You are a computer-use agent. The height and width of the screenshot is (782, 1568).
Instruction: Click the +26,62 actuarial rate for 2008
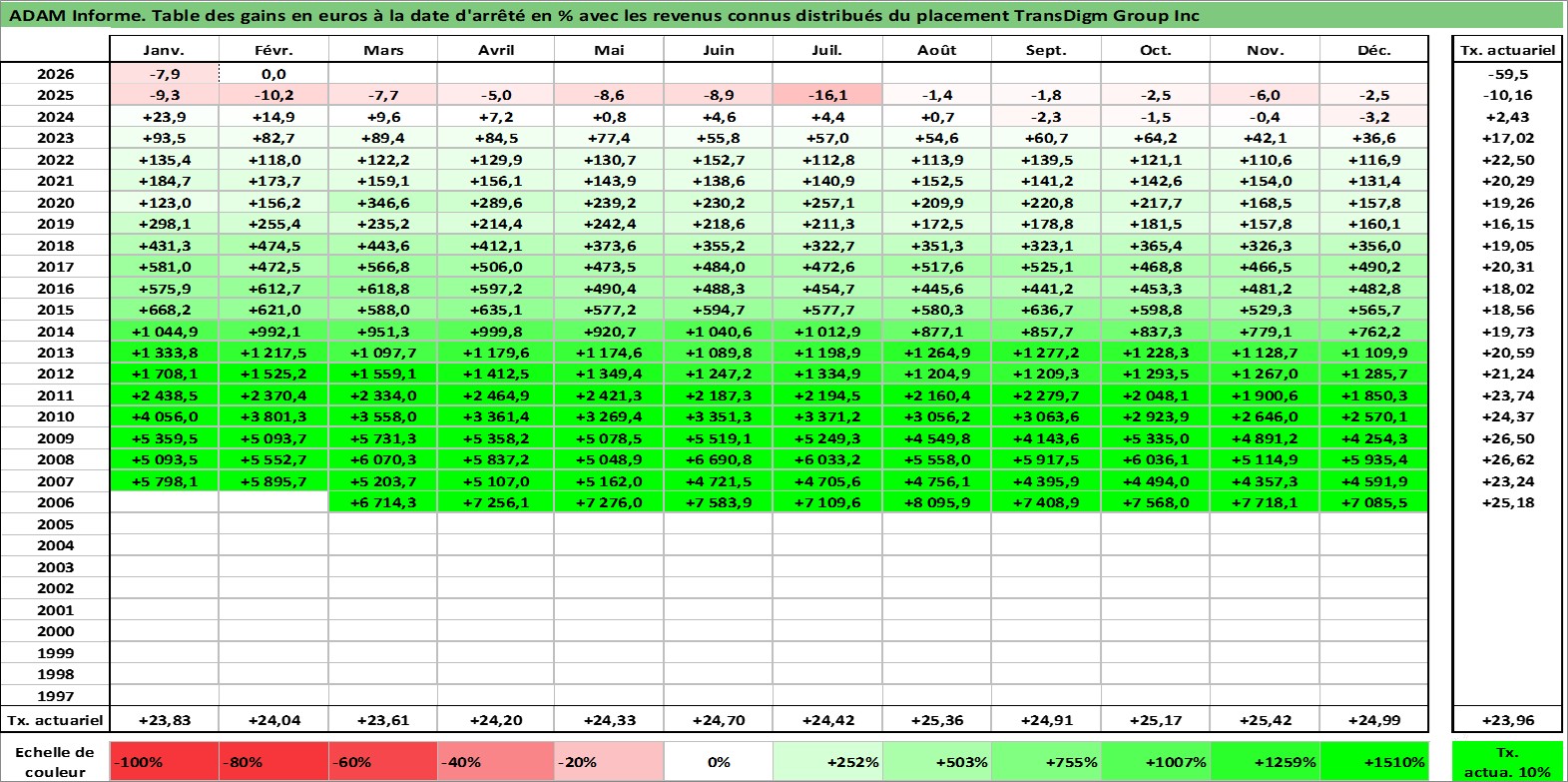tap(1507, 459)
